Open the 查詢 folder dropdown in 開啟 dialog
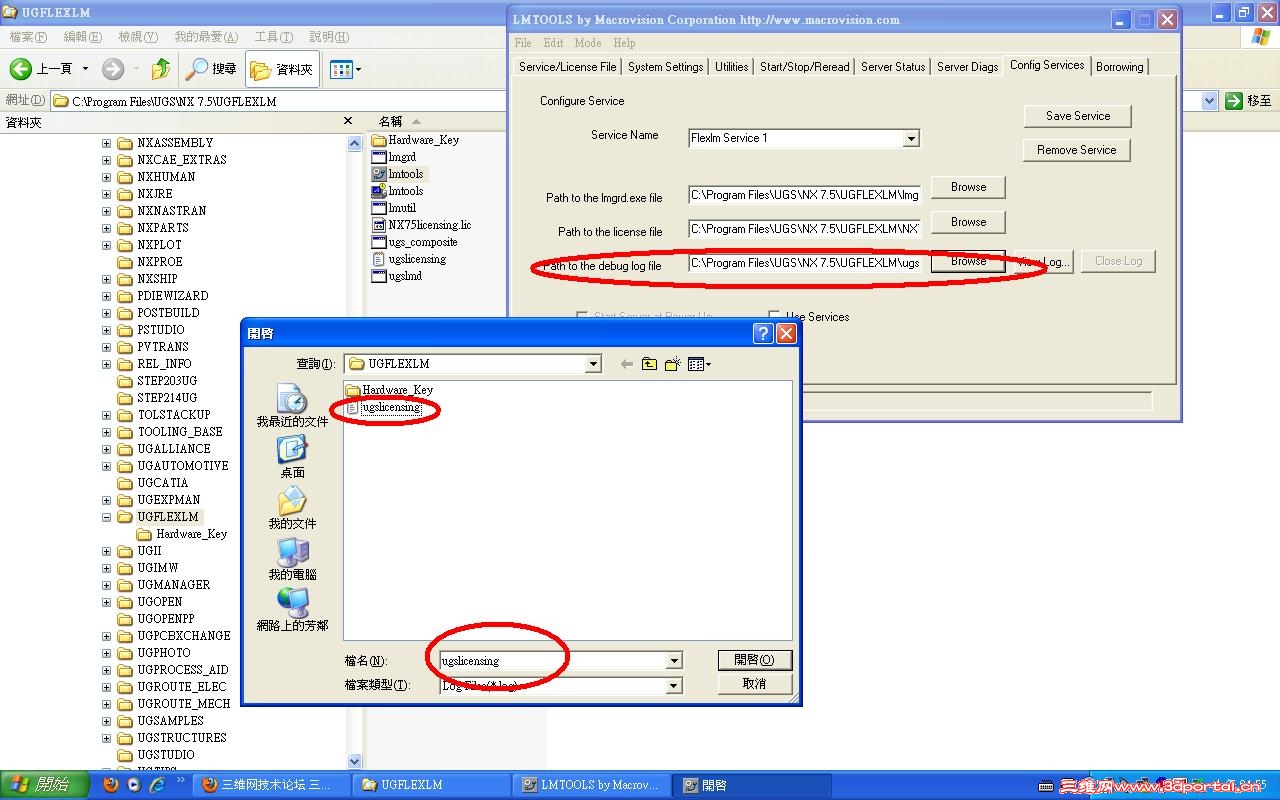Screen dimensions: 1280x800 point(594,364)
